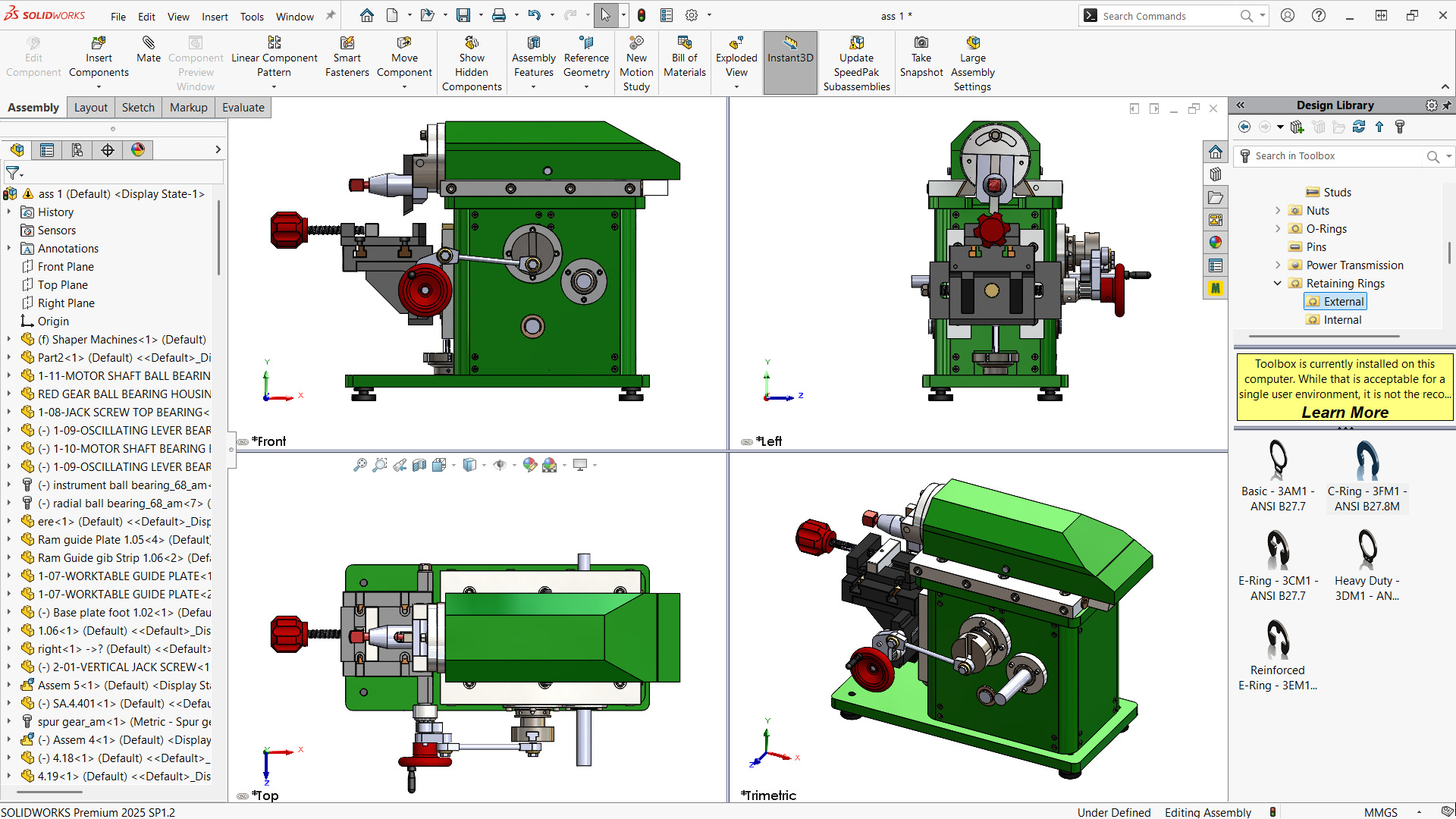Start a New Motion Study
This screenshot has width=1456, height=819.
pyautogui.click(x=636, y=64)
